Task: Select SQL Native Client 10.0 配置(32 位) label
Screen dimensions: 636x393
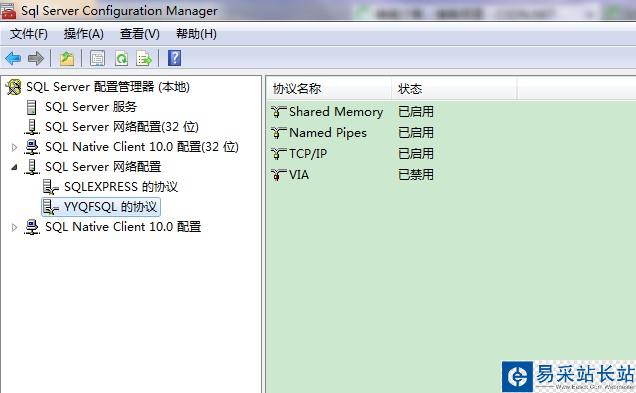Action: pyautogui.click(x=142, y=146)
